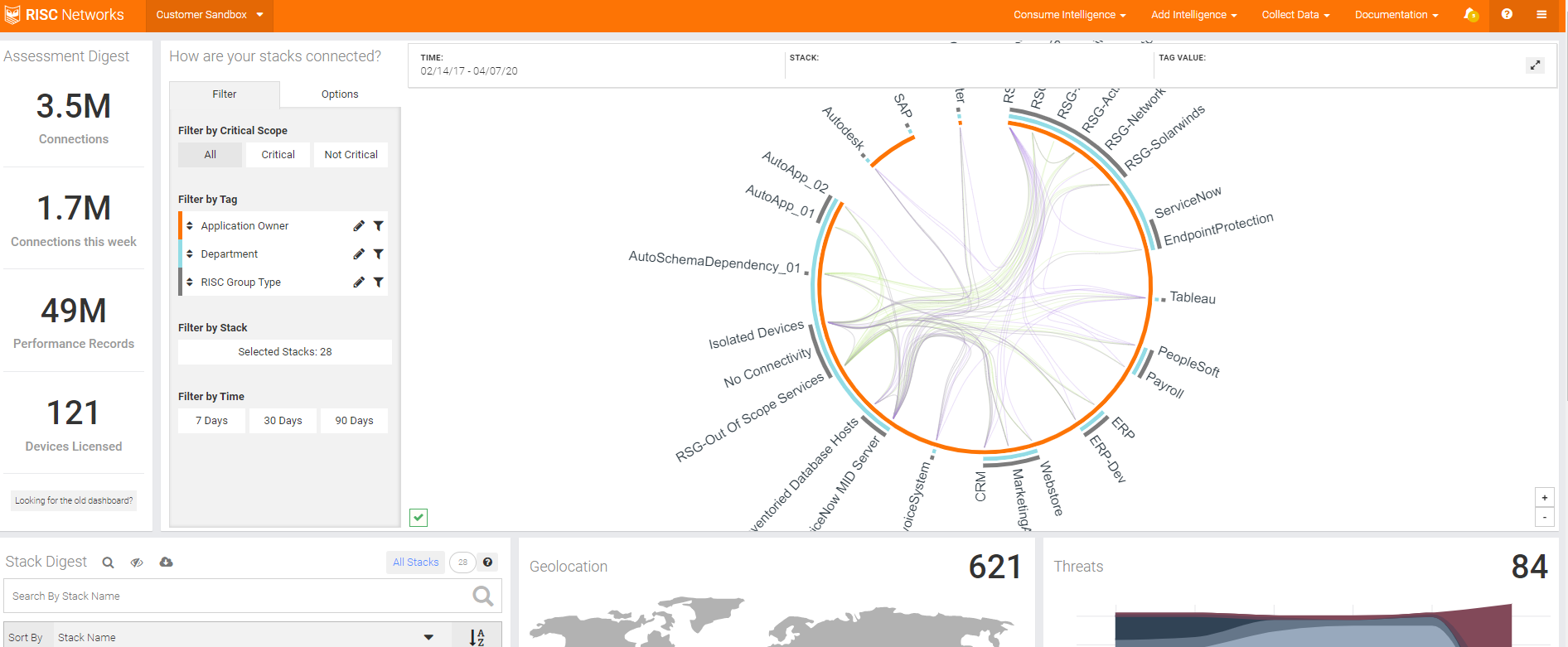
Task: Click the 121 Devices Licensed statistic
Action: (74, 425)
